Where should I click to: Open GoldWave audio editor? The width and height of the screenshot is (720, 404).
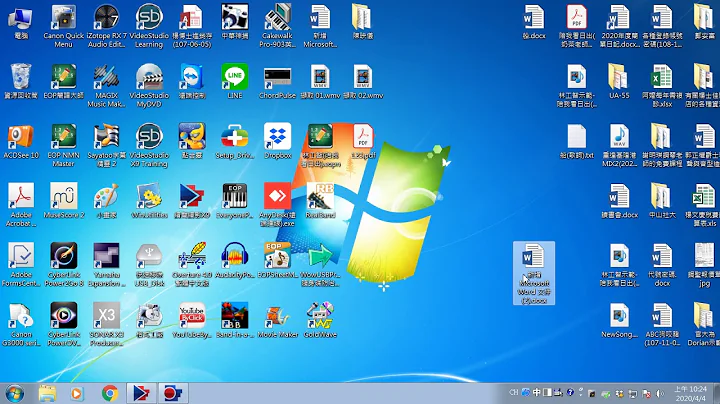(x=320, y=320)
